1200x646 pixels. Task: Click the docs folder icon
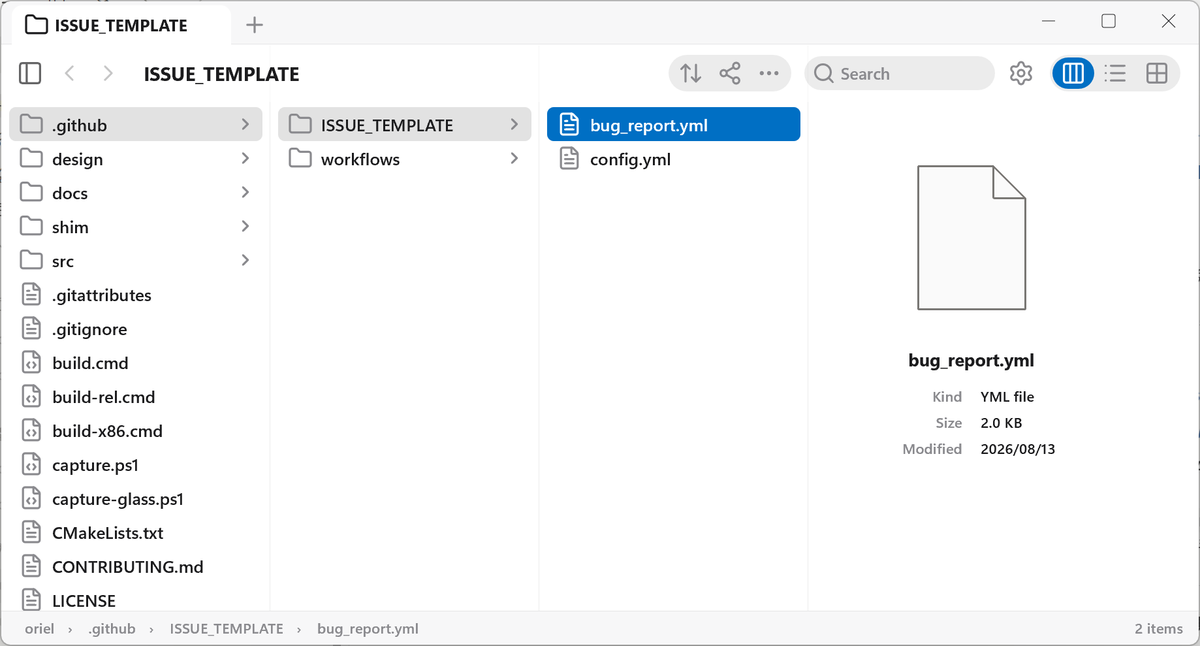tap(32, 193)
